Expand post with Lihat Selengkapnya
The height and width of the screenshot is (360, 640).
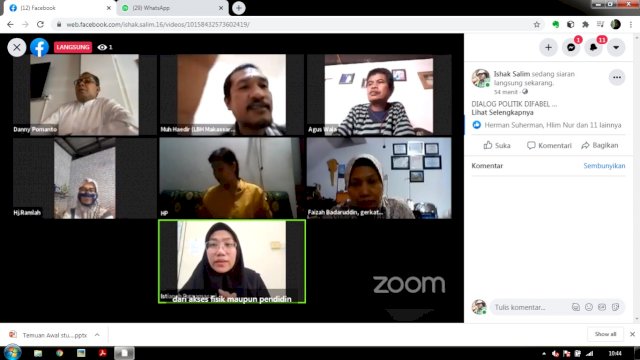point(502,112)
